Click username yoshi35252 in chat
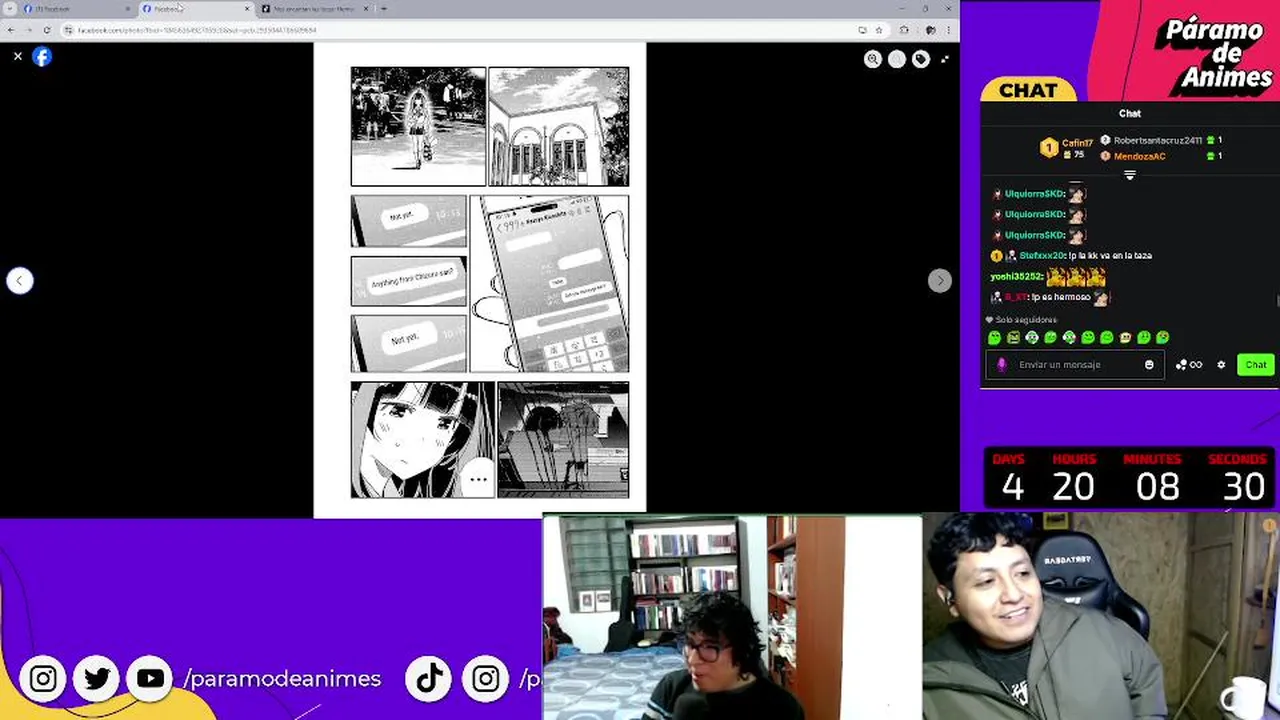 (x=1016, y=277)
